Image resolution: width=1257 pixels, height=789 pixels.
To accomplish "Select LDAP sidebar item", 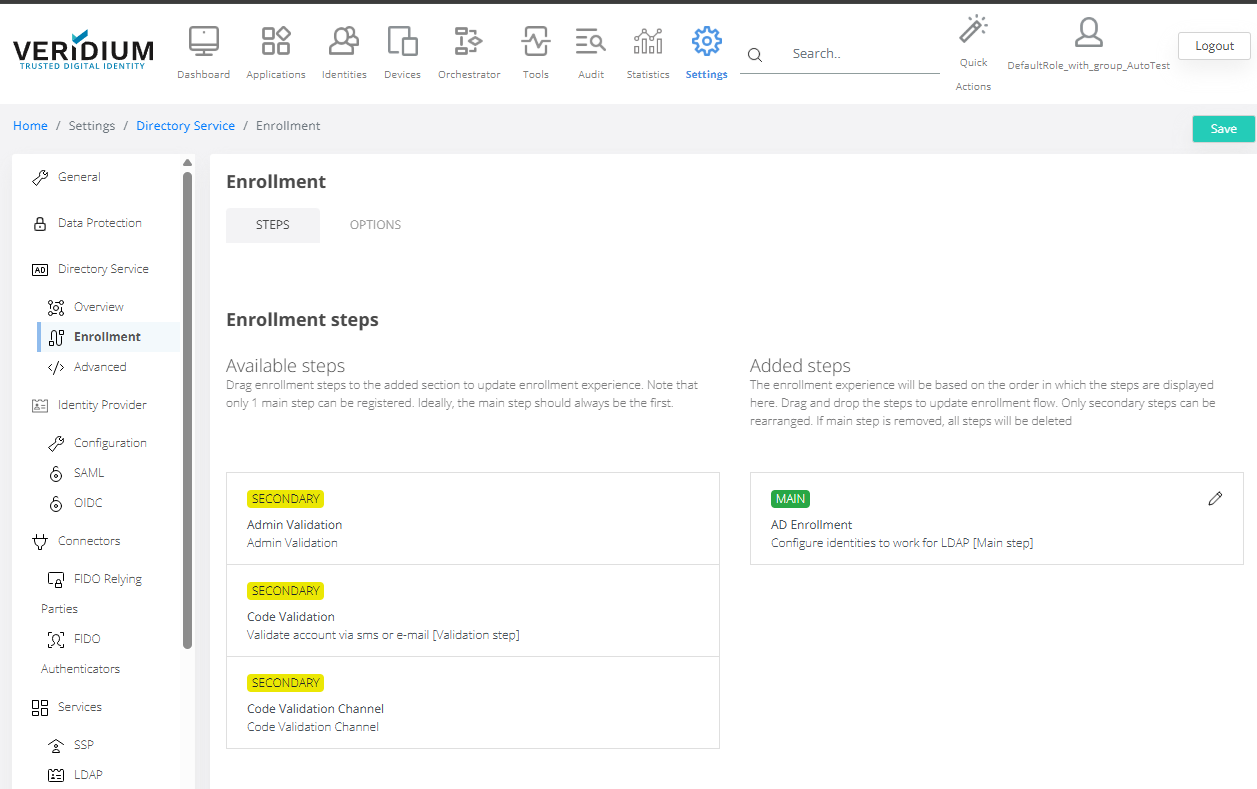I will (x=88, y=775).
